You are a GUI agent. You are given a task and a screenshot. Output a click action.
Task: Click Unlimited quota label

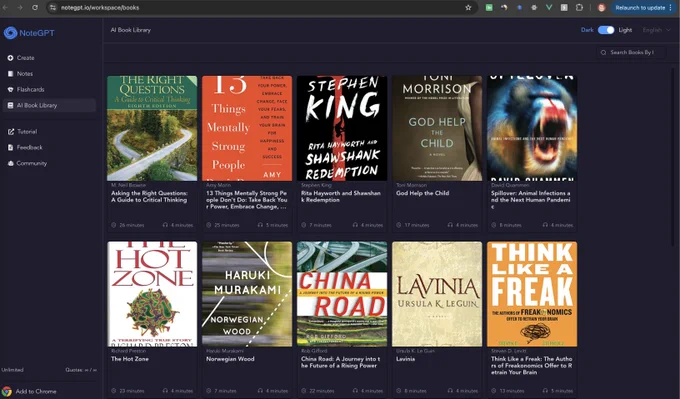[13, 370]
